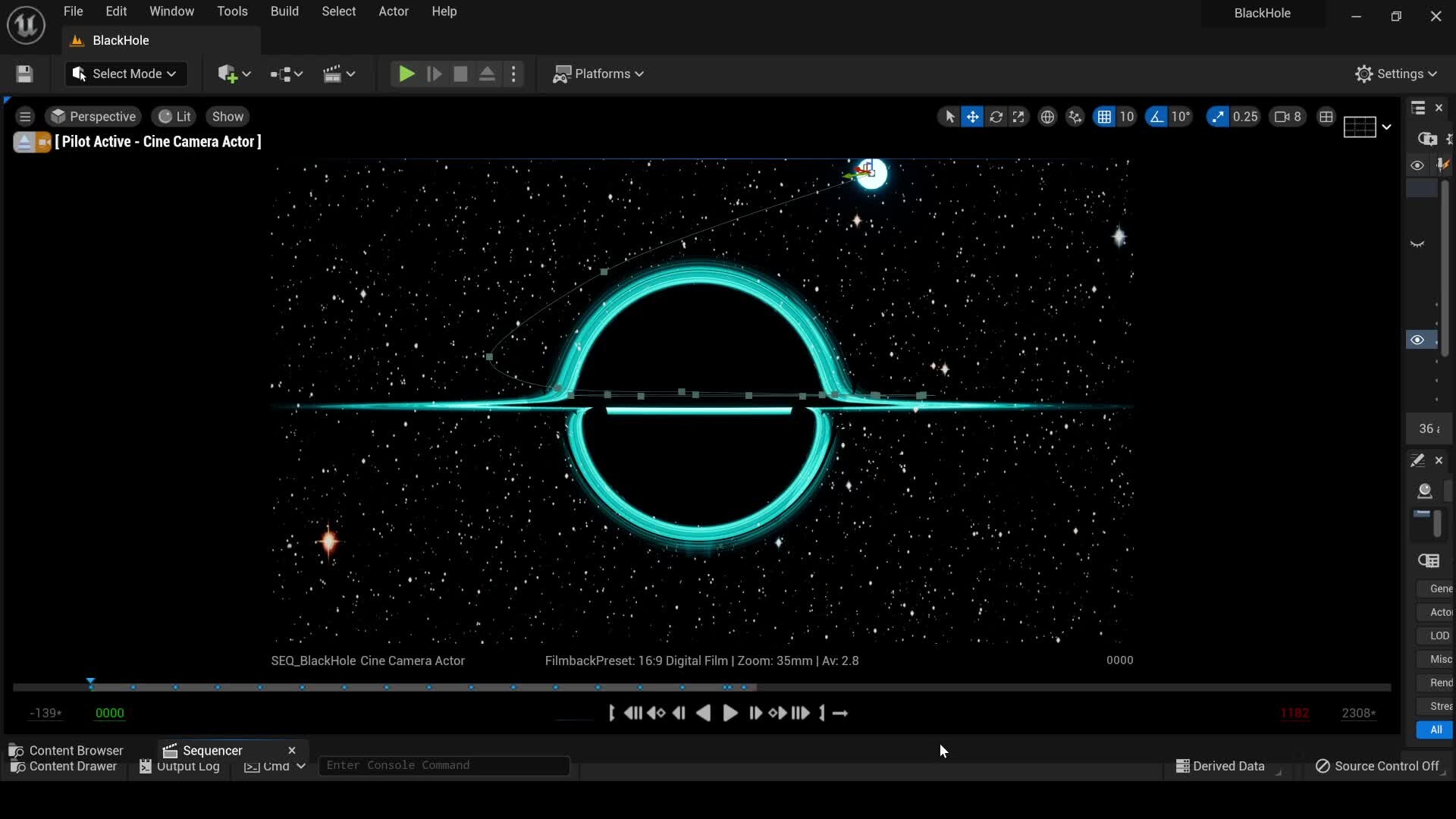Switch to the Sequencer tab
This screenshot has width=1456, height=819.
pos(212,750)
